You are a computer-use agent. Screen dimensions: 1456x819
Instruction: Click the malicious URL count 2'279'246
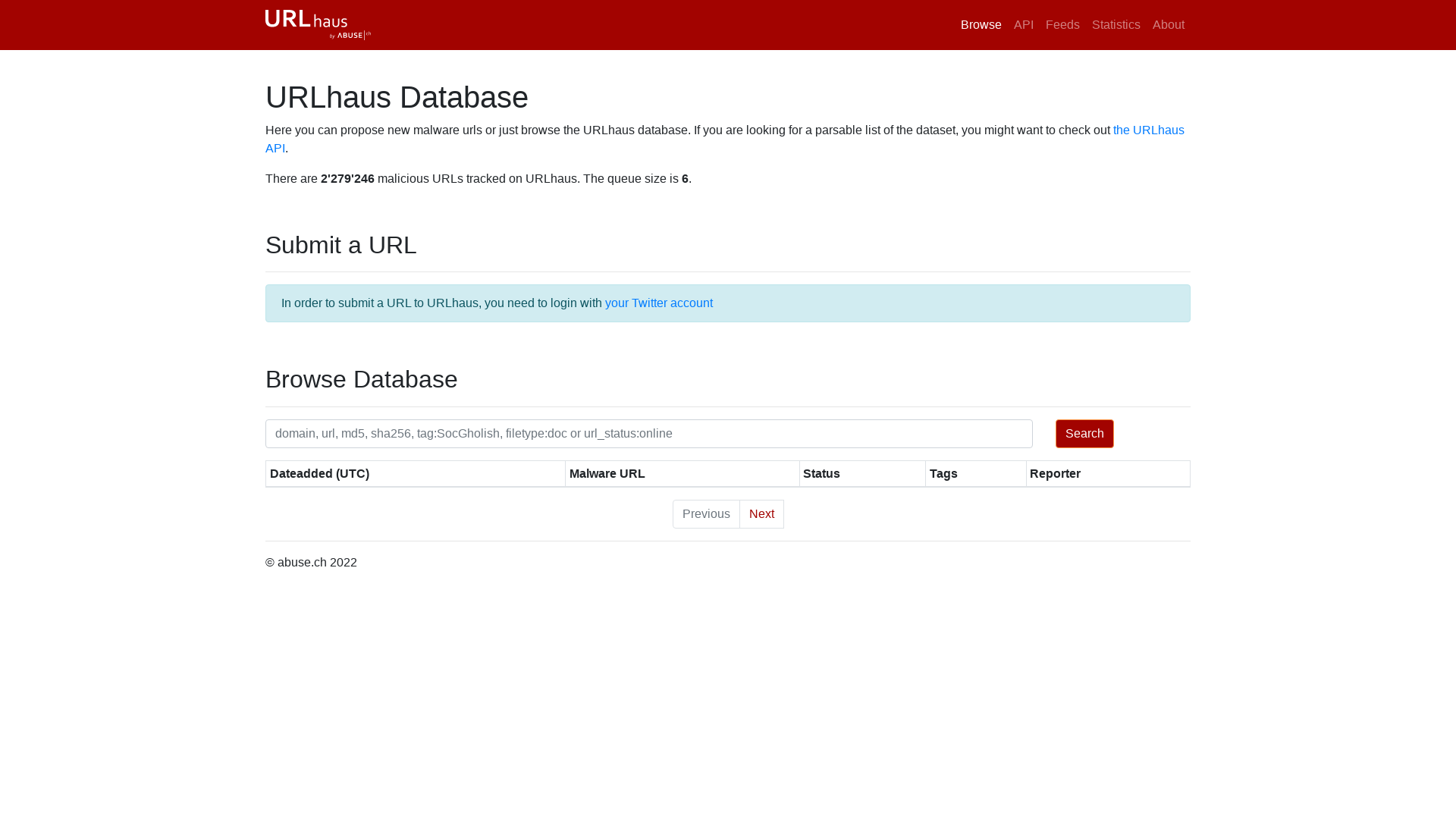347,179
